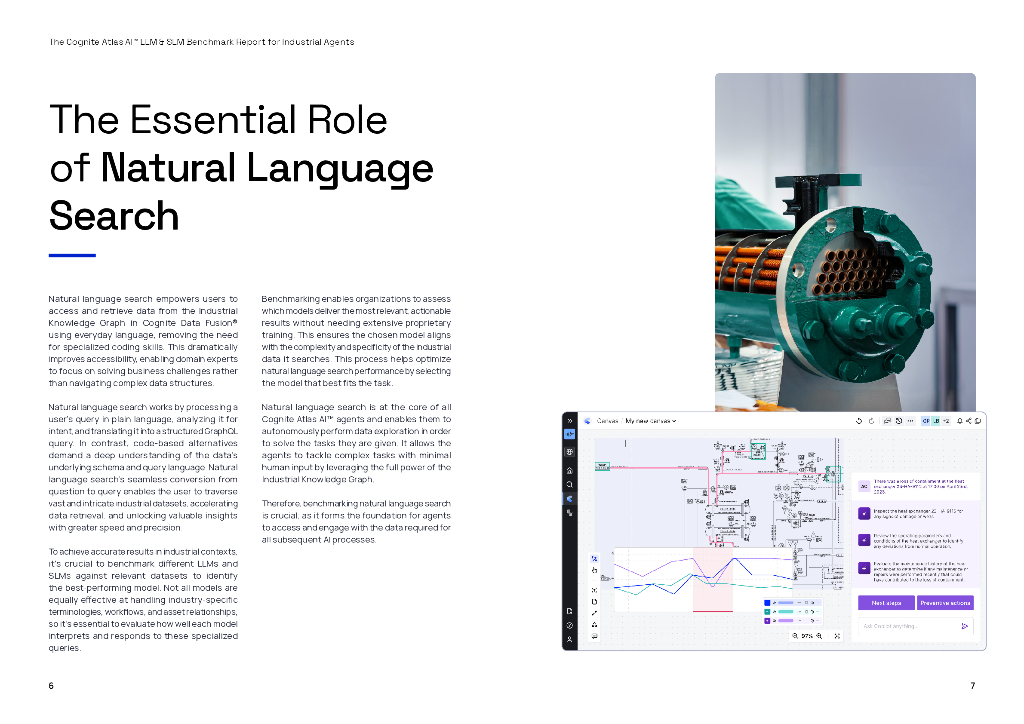Open the grid apps icon in sidebar
Screen dimensions: 1024x724
coord(569,452)
